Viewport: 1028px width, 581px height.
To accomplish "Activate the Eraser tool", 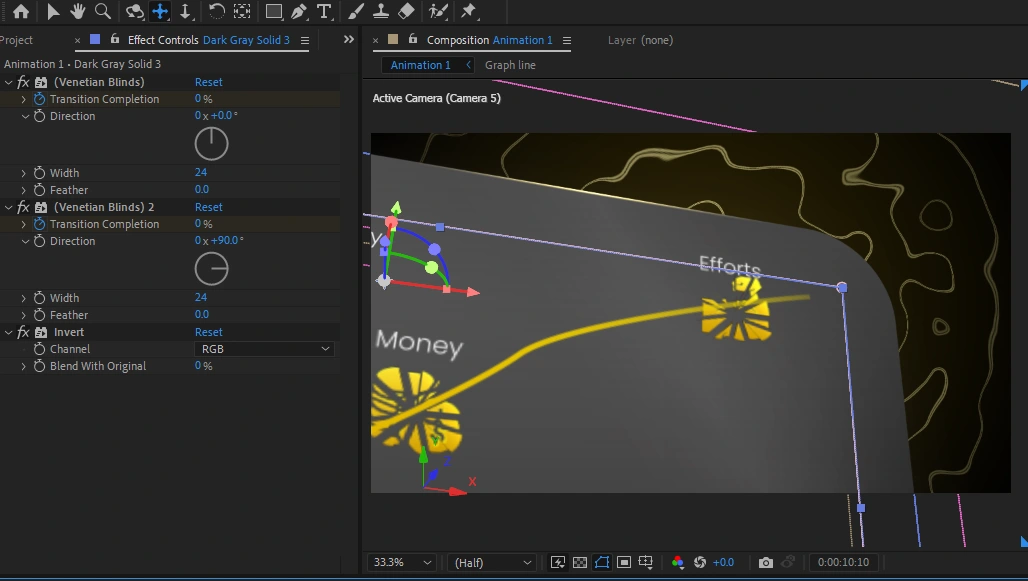I will 405,12.
